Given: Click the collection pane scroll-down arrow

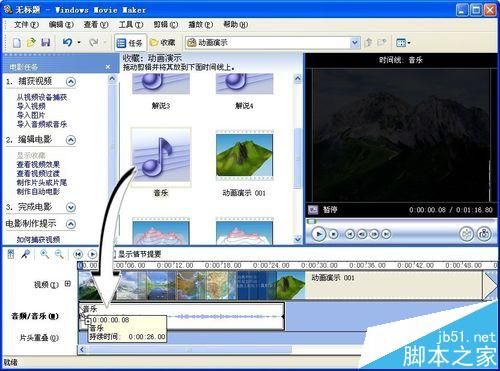Looking at the screenshot, I should coord(298,239).
